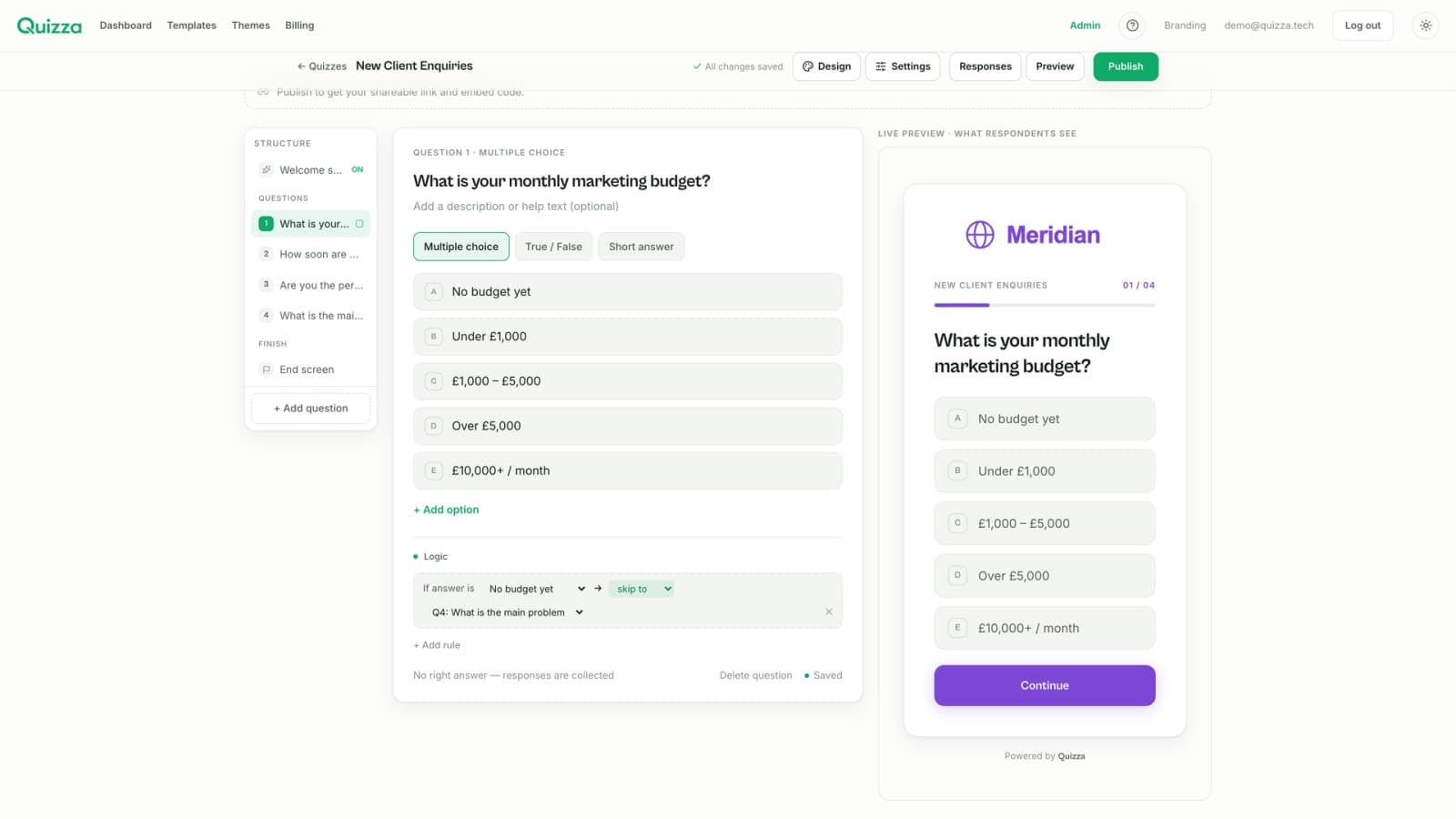Screen dimensions: 1456x819
Task: Select question 1 'What is your...'
Action: 311,224
